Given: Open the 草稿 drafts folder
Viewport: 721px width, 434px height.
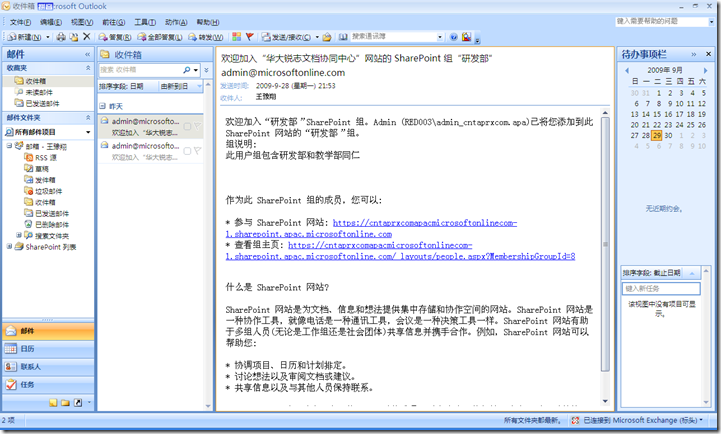Looking at the screenshot, I should (x=37, y=169).
